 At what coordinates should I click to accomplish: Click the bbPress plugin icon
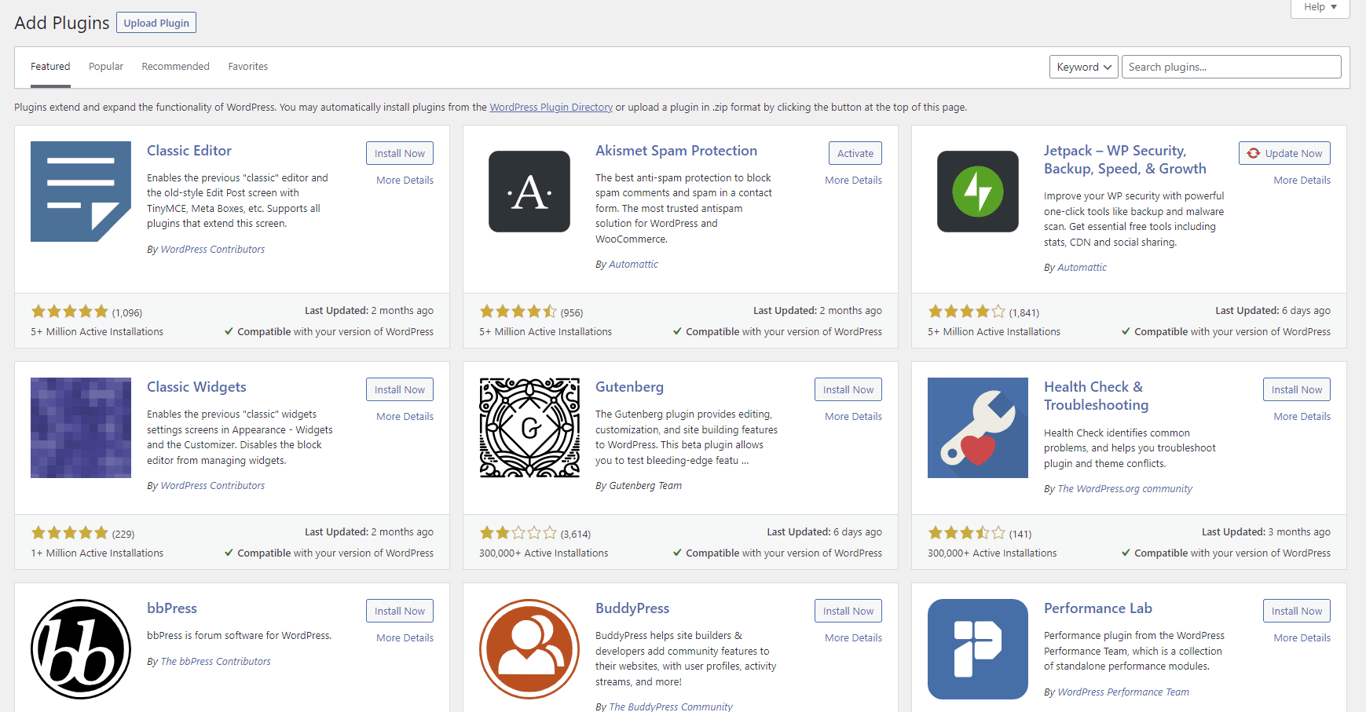[80, 648]
